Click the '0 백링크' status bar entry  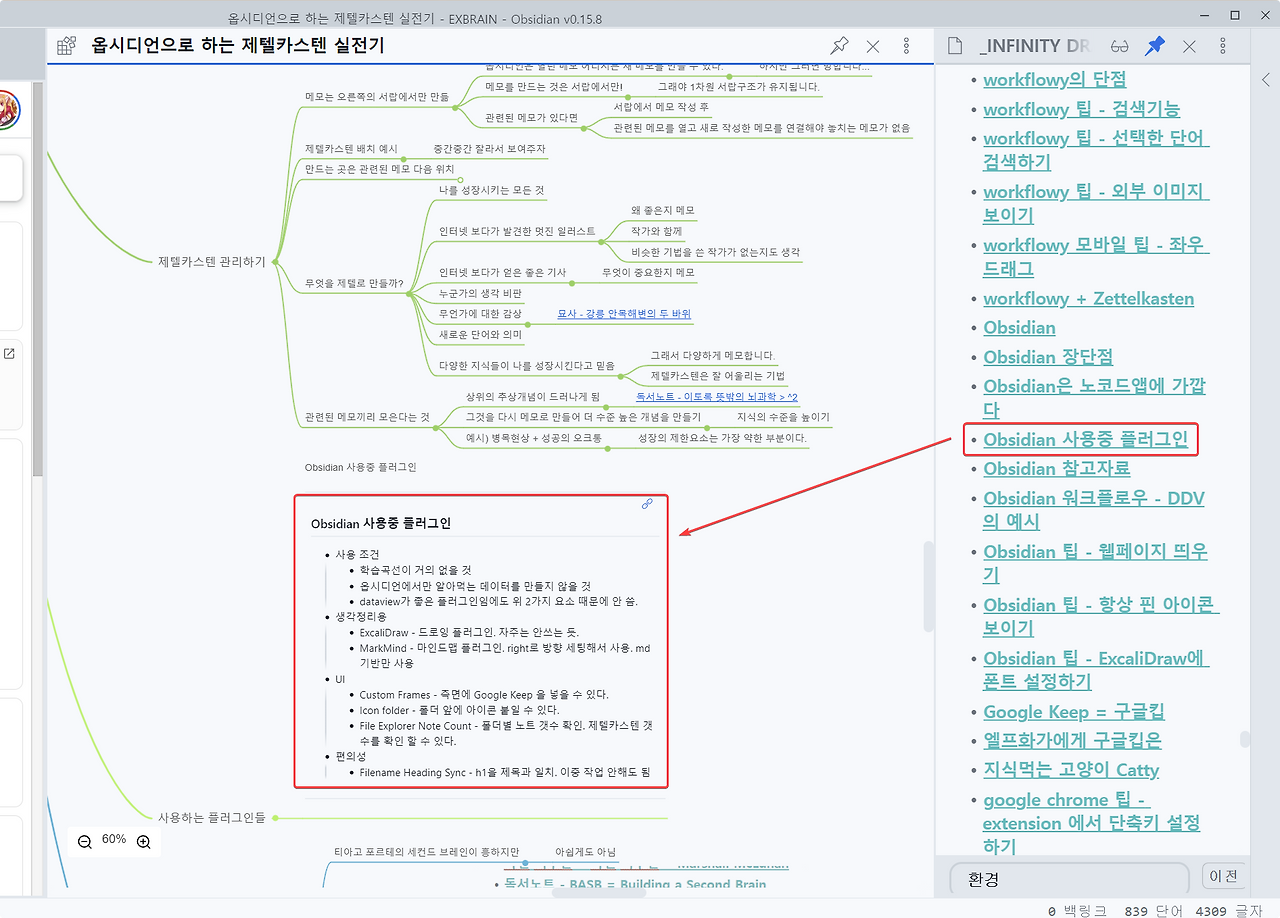click(x=1078, y=911)
